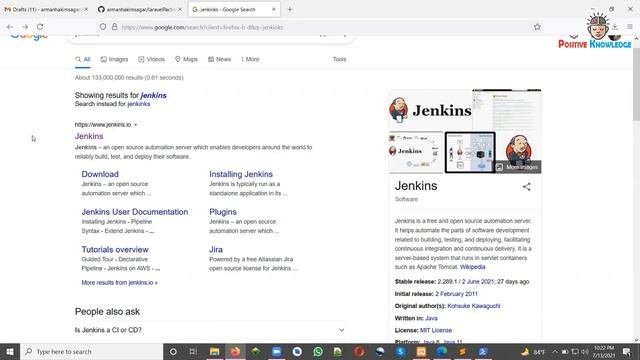Show hidden system tray icons
Viewport: 640px width, 360px height.
coord(555,351)
